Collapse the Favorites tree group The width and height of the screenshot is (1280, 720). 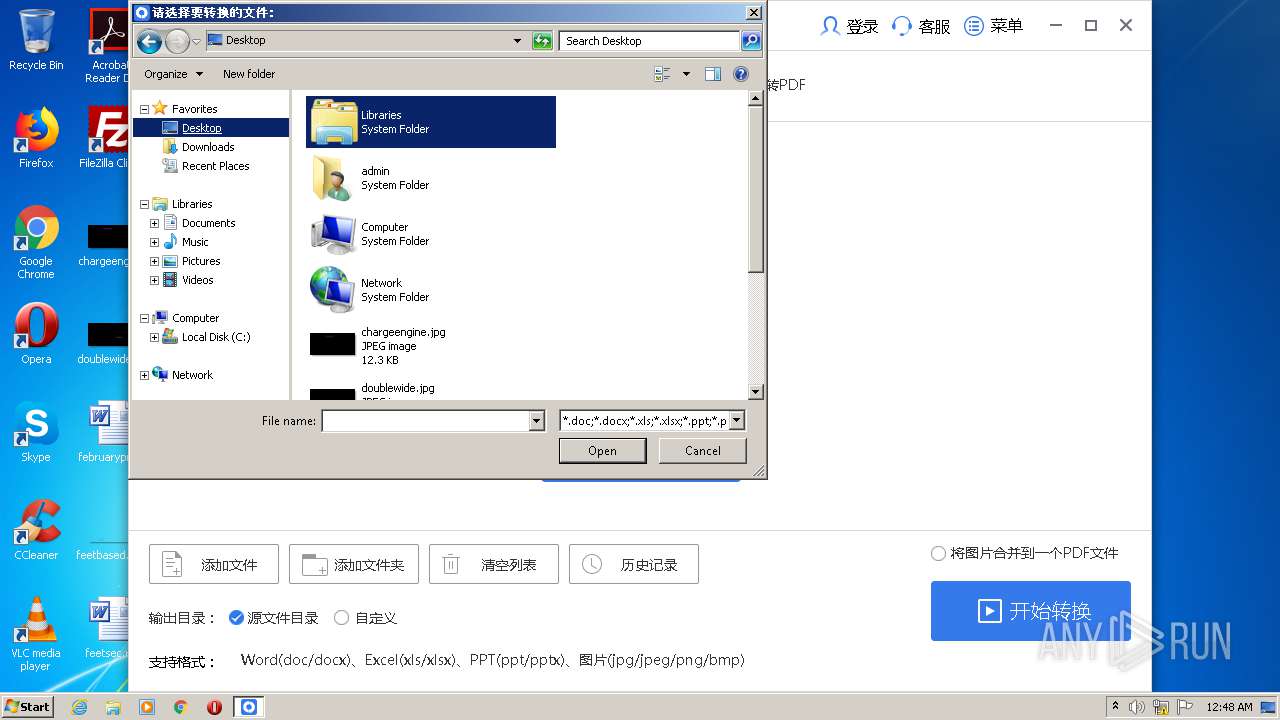144,109
